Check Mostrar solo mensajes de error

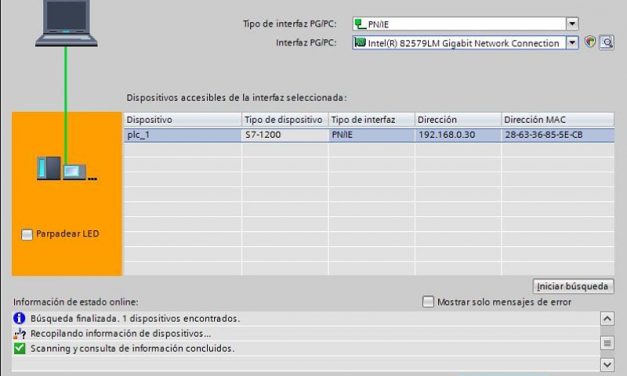pyautogui.click(x=428, y=302)
